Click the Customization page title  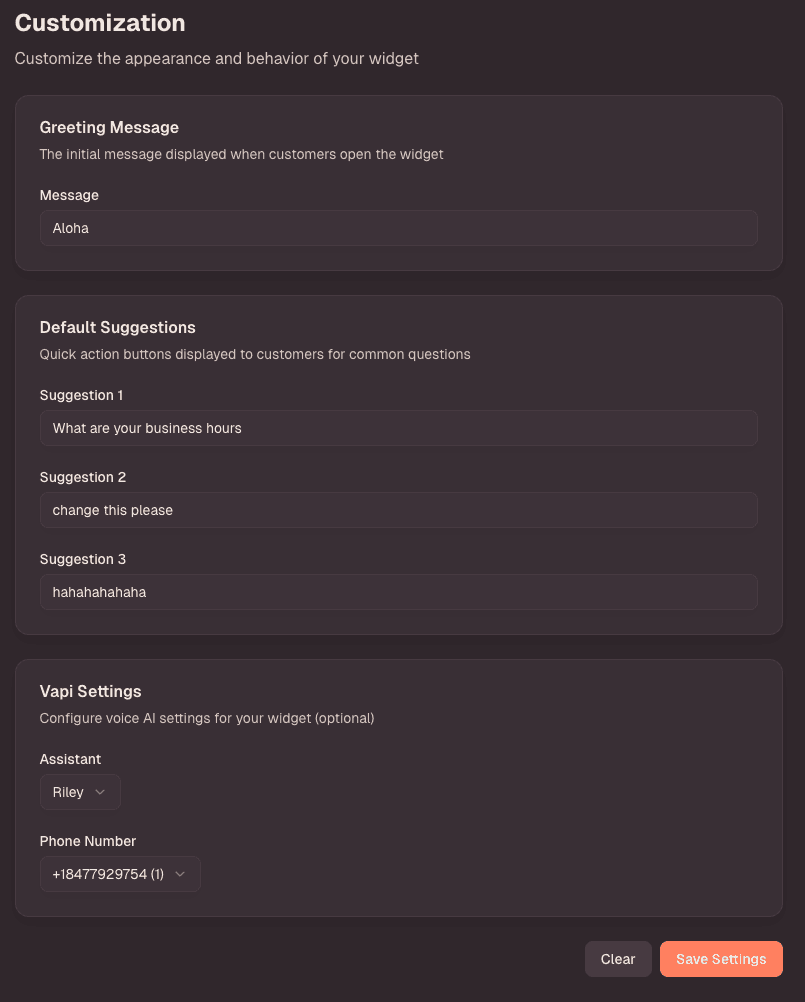pos(100,23)
